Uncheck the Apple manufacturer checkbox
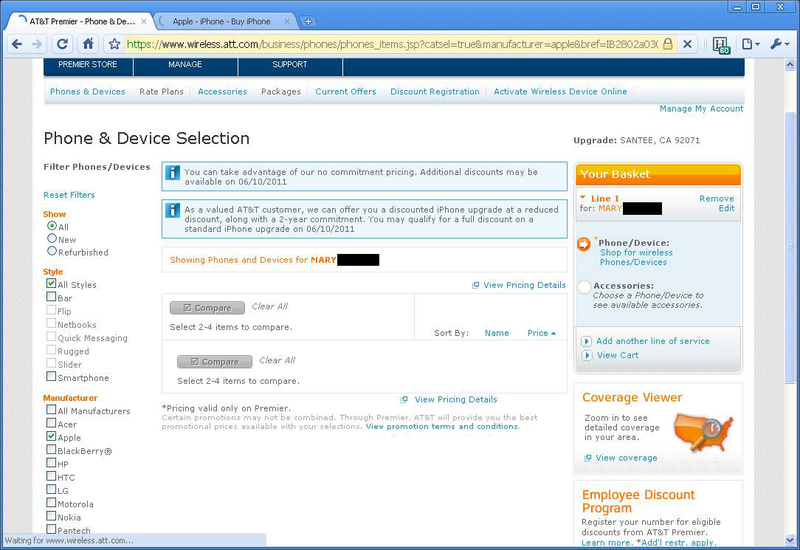 pyautogui.click(x=51, y=436)
